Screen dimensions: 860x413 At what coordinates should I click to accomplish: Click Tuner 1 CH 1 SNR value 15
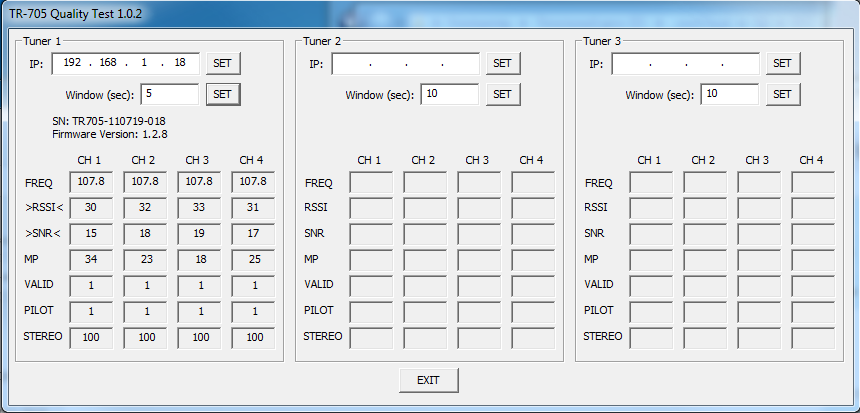click(91, 234)
